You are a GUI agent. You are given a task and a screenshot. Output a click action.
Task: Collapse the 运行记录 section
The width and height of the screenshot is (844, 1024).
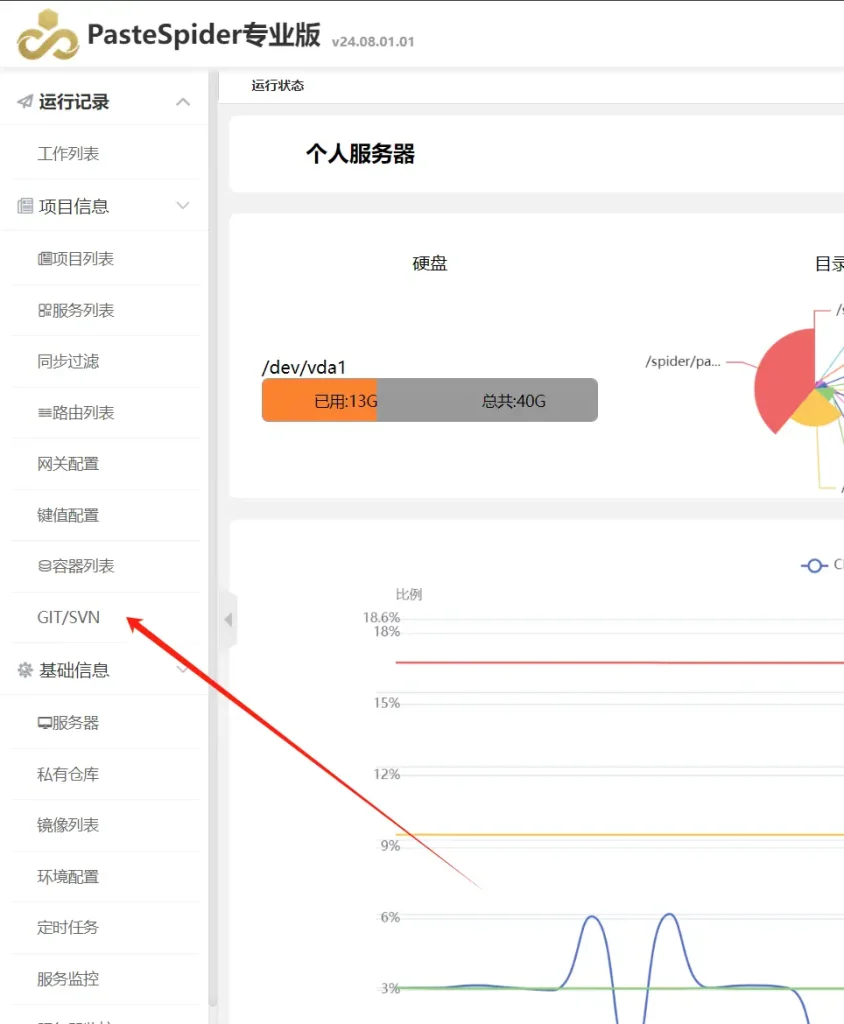[x=182, y=101]
